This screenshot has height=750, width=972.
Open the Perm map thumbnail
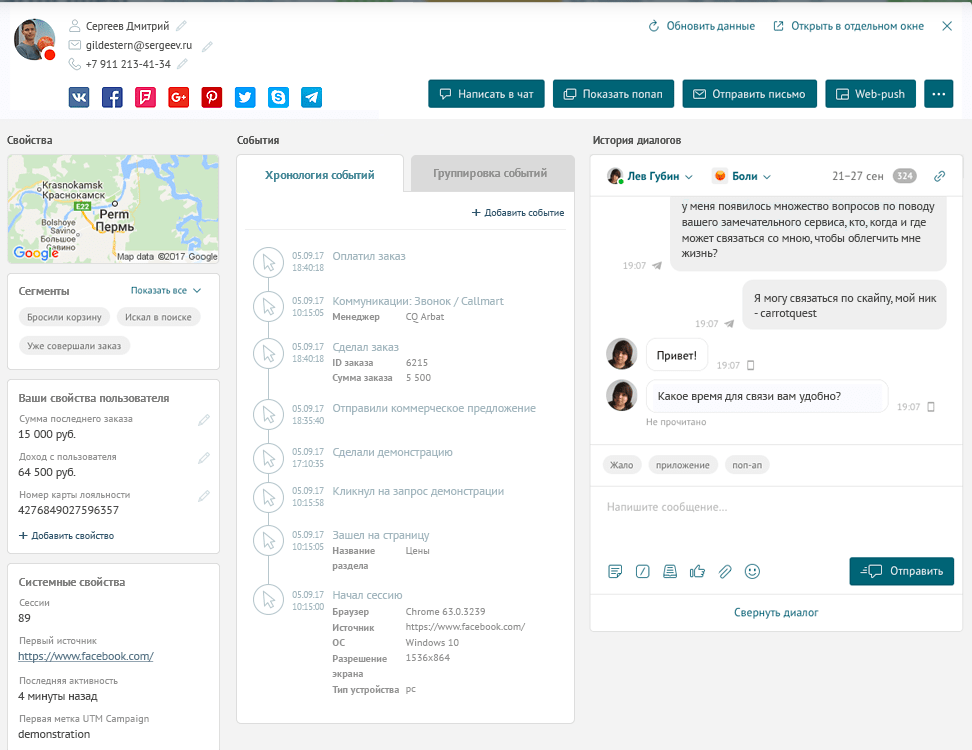113,209
